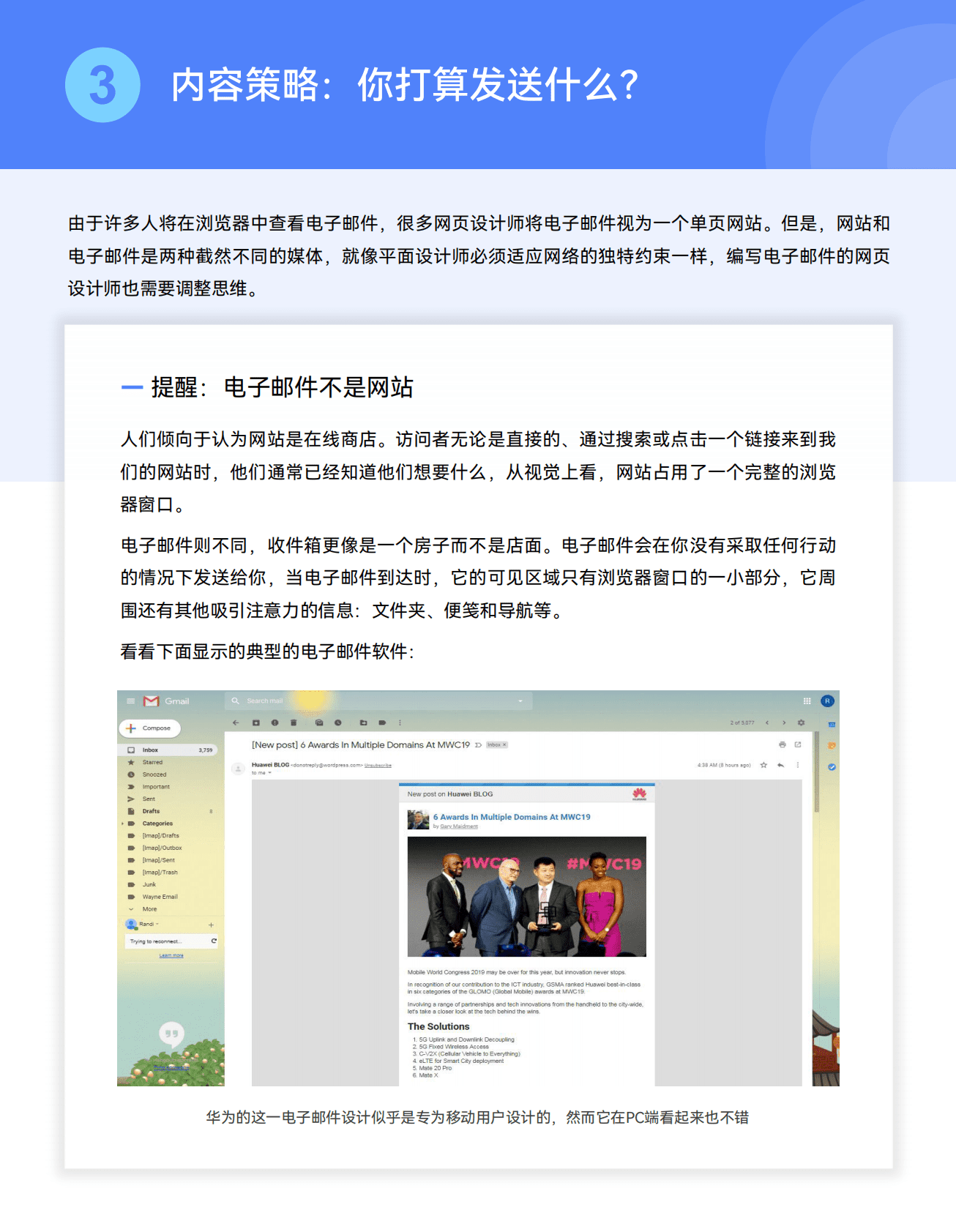Viewport: 956px width, 1232px height.
Task: Remove the Inbox label chip from the message
Action: pyautogui.click(x=504, y=745)
